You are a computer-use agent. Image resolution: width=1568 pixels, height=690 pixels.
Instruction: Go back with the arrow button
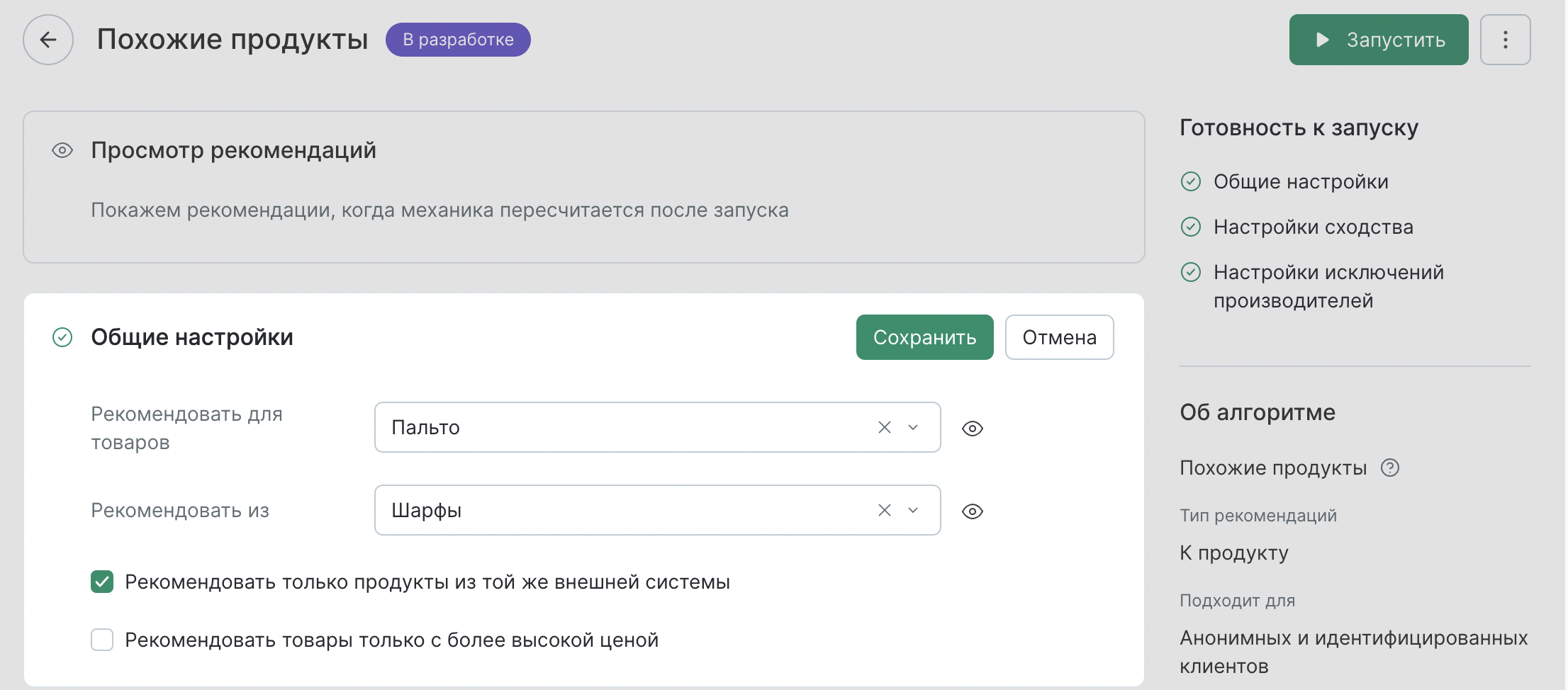[x=48, y=40]
